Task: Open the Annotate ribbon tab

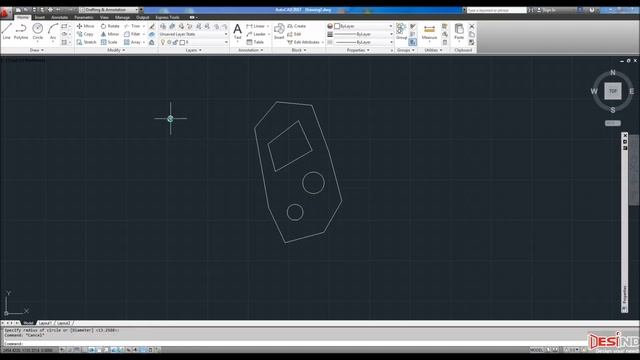Action: coord(60,18)
